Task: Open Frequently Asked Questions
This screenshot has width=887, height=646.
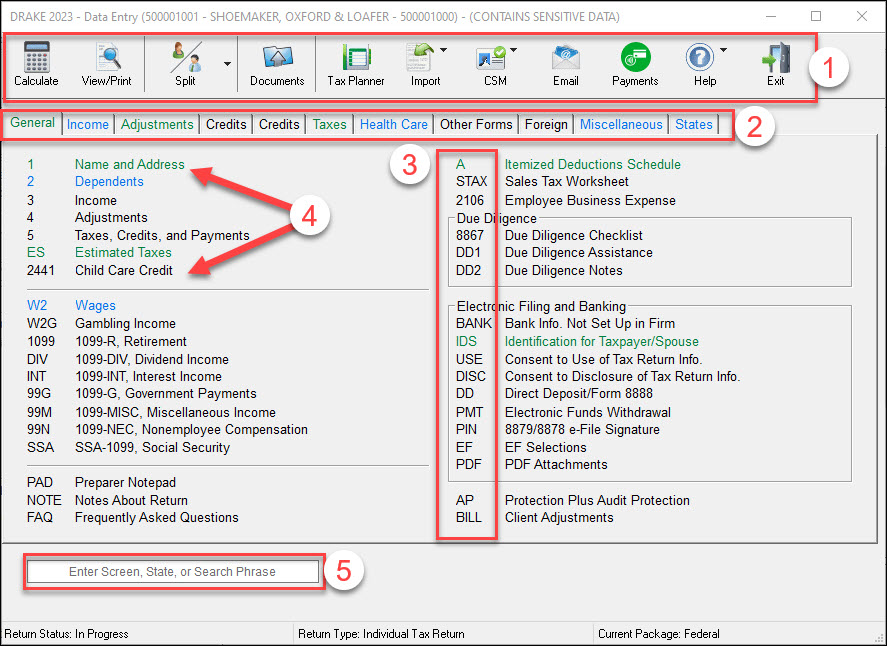Action: pos(157,518)
